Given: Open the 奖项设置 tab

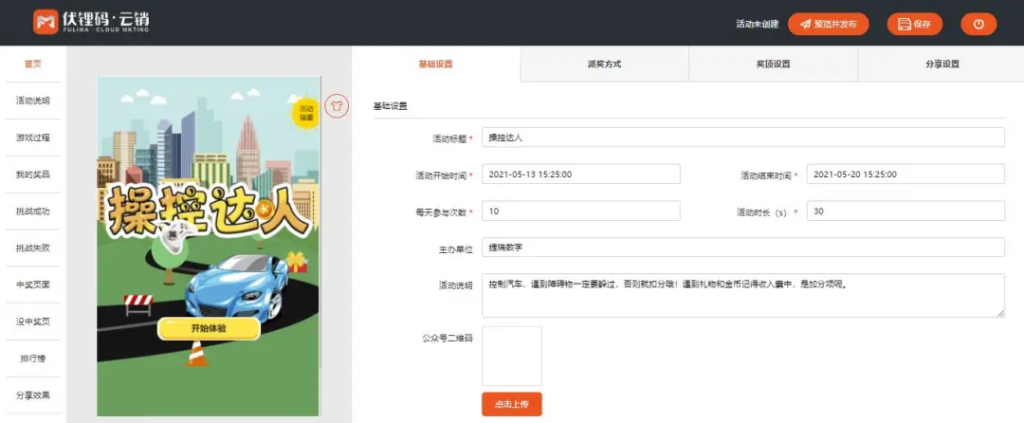Looking at the screenshot, I should tap(773, 64).
